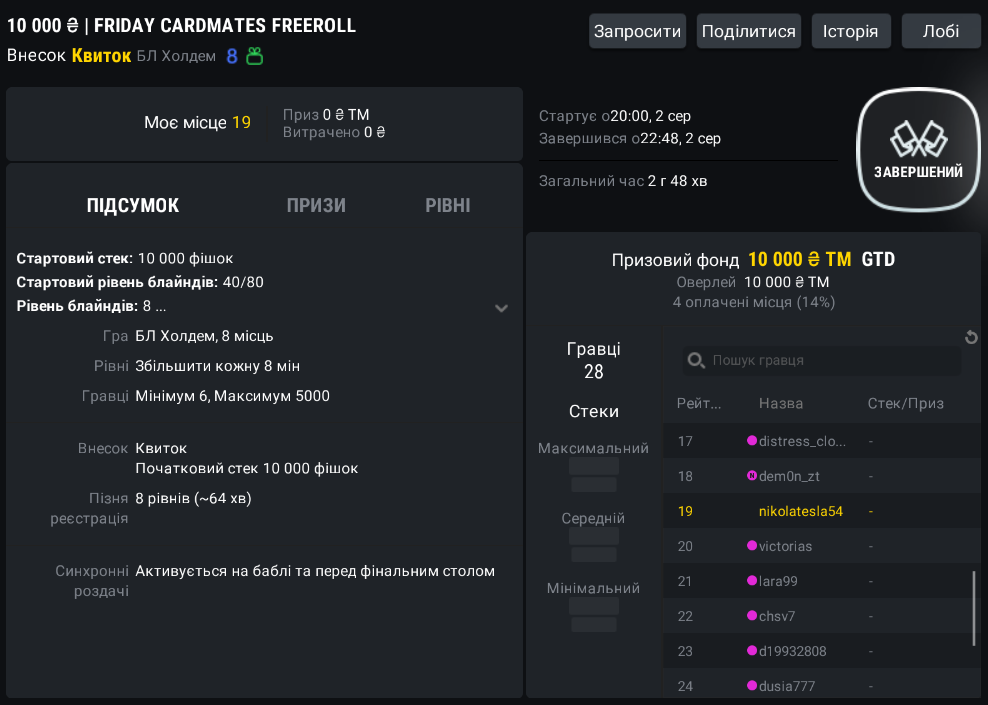The height and width of the screenshot is (705, 988).
Task: Open the ПІДСУМОК tab
Action: pyautogui.click(x=133, y=205)
